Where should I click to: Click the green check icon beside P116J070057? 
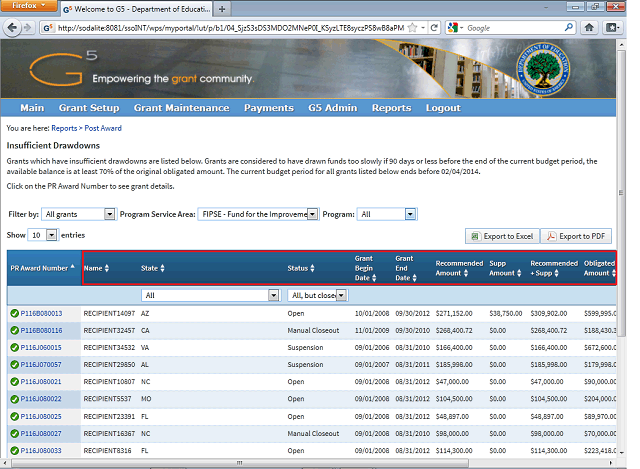[14, 365]
